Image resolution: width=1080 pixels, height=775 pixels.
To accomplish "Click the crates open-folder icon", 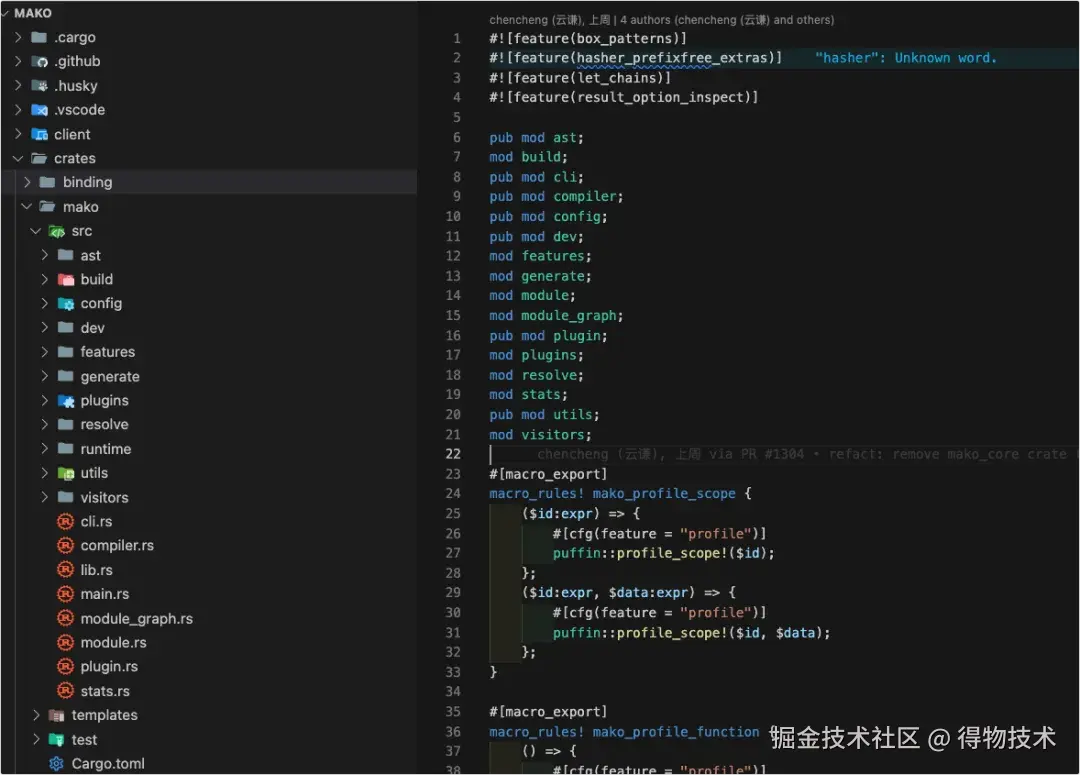I will click(x=40, y=158).
